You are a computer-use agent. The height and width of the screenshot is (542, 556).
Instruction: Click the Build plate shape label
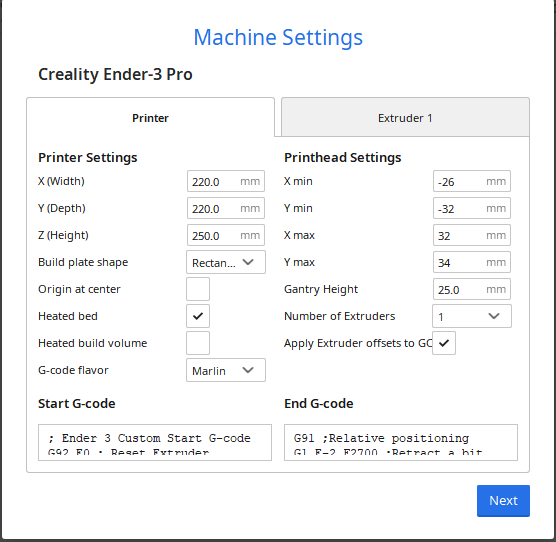(x=83, y=262)
